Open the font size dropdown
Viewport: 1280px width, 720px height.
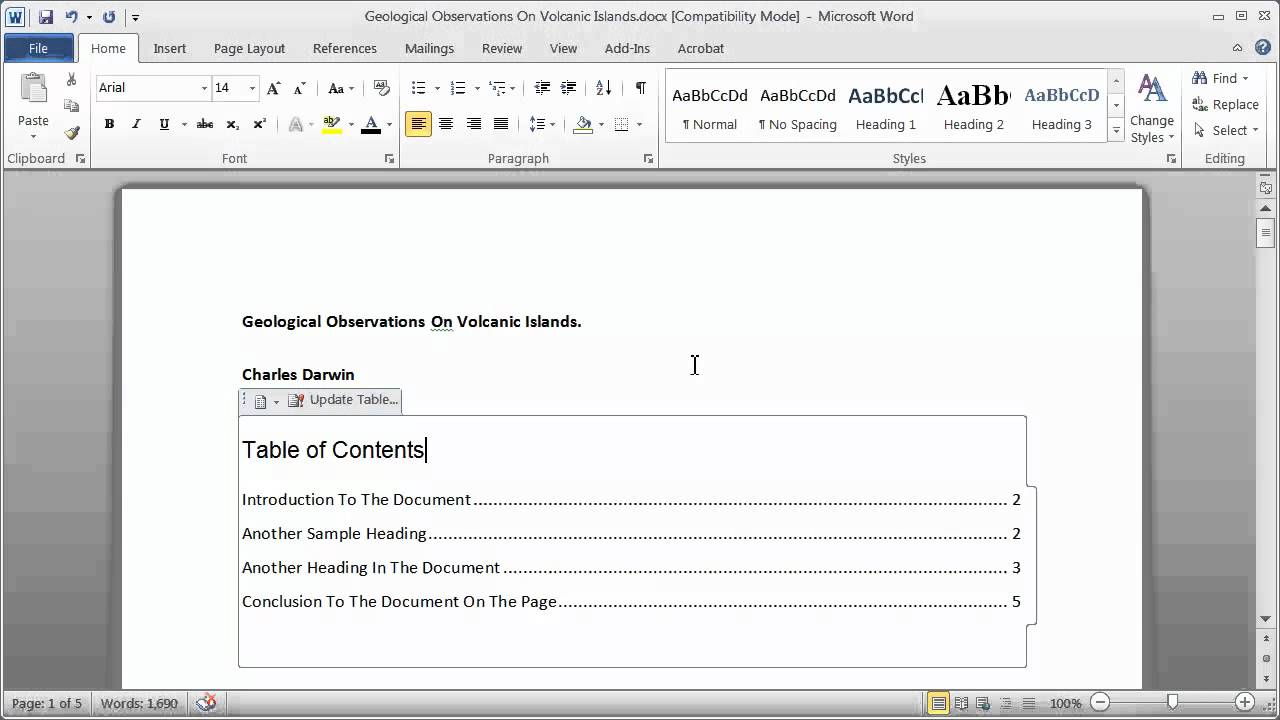pyautogui.click(x=252, y=88)
